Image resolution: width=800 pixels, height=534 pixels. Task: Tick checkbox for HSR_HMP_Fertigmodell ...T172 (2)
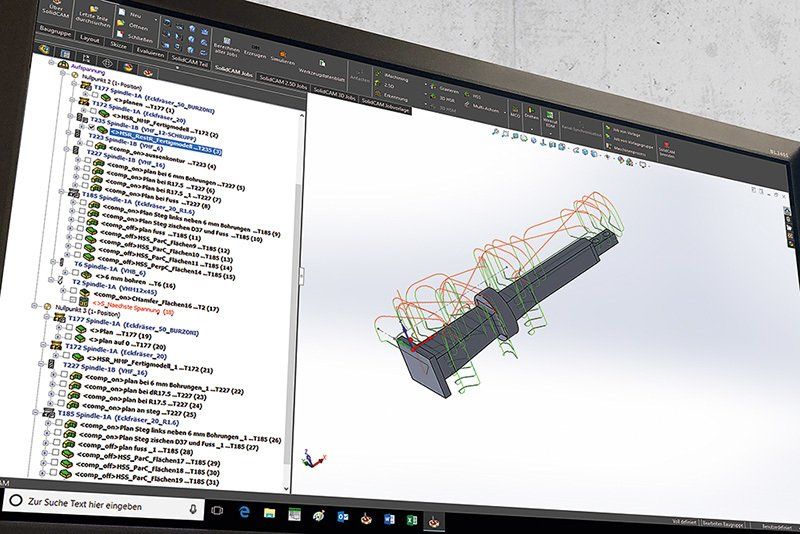(94, 112)
